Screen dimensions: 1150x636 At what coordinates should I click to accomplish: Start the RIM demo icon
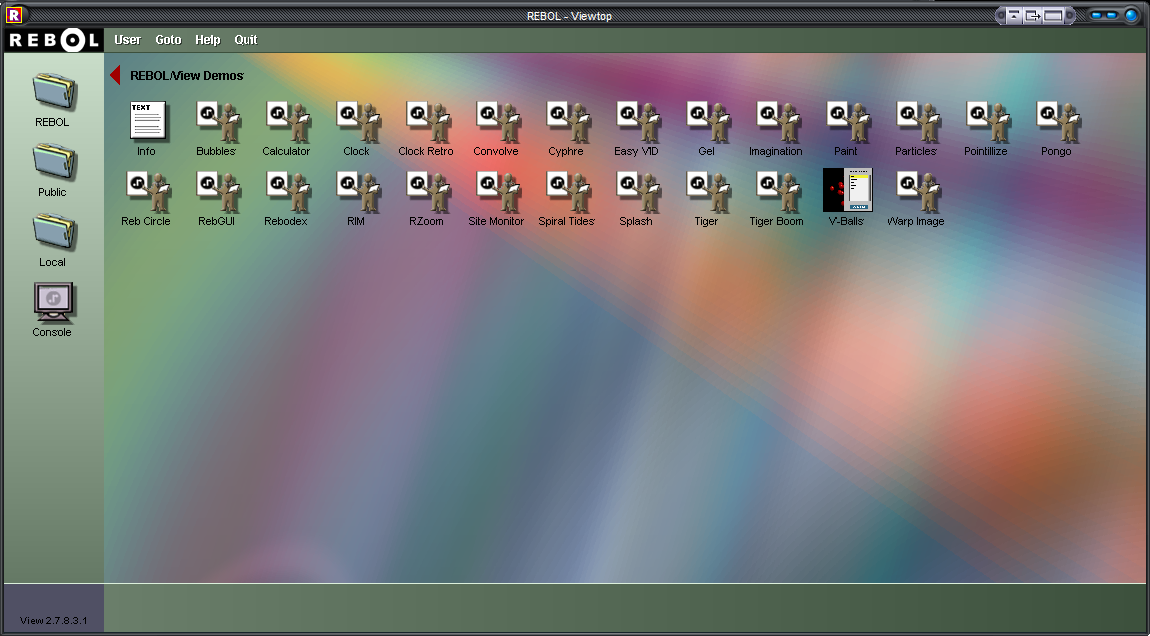click(358, 191)
